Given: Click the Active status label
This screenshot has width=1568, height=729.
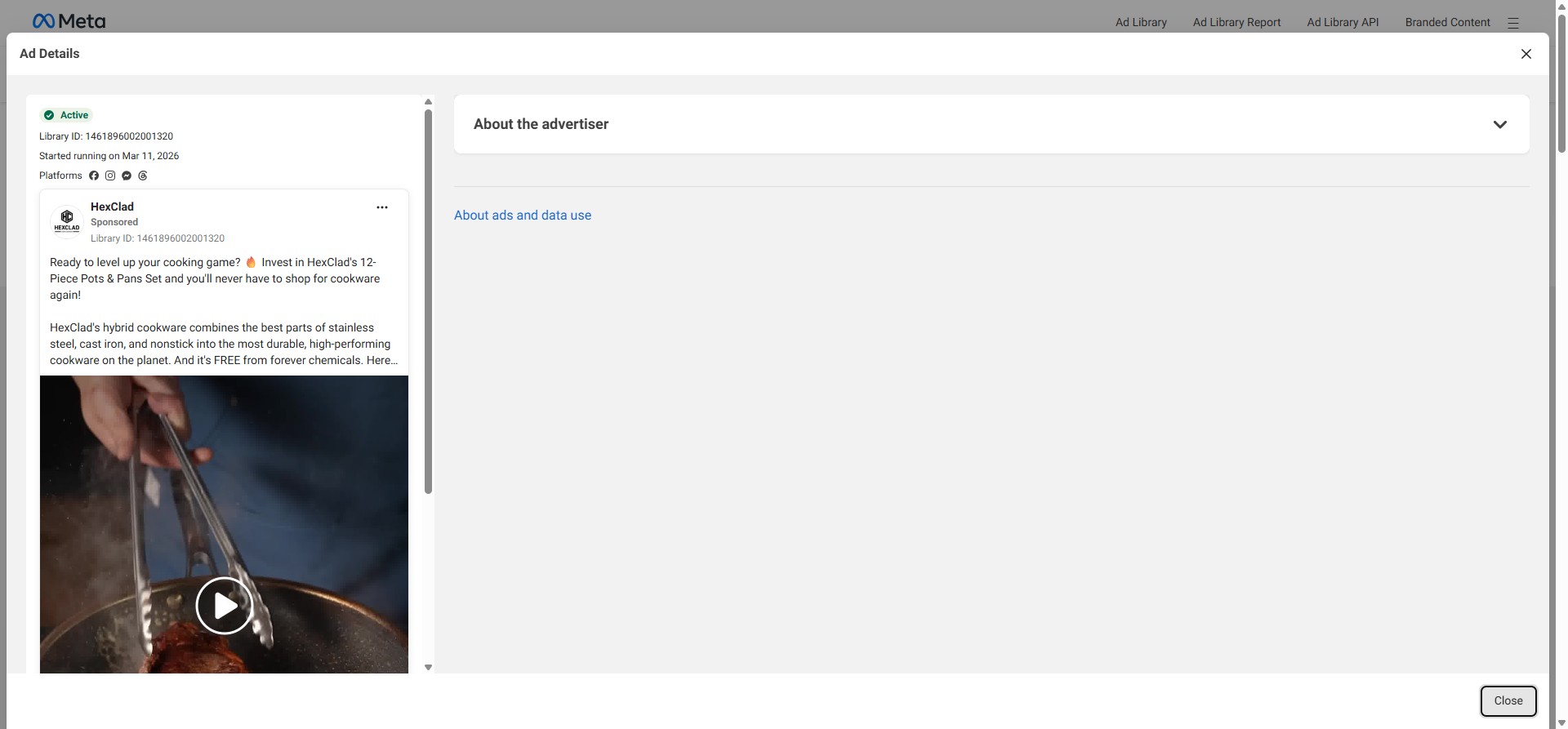Looking at the screenshot, I should [x=74, y=115].
